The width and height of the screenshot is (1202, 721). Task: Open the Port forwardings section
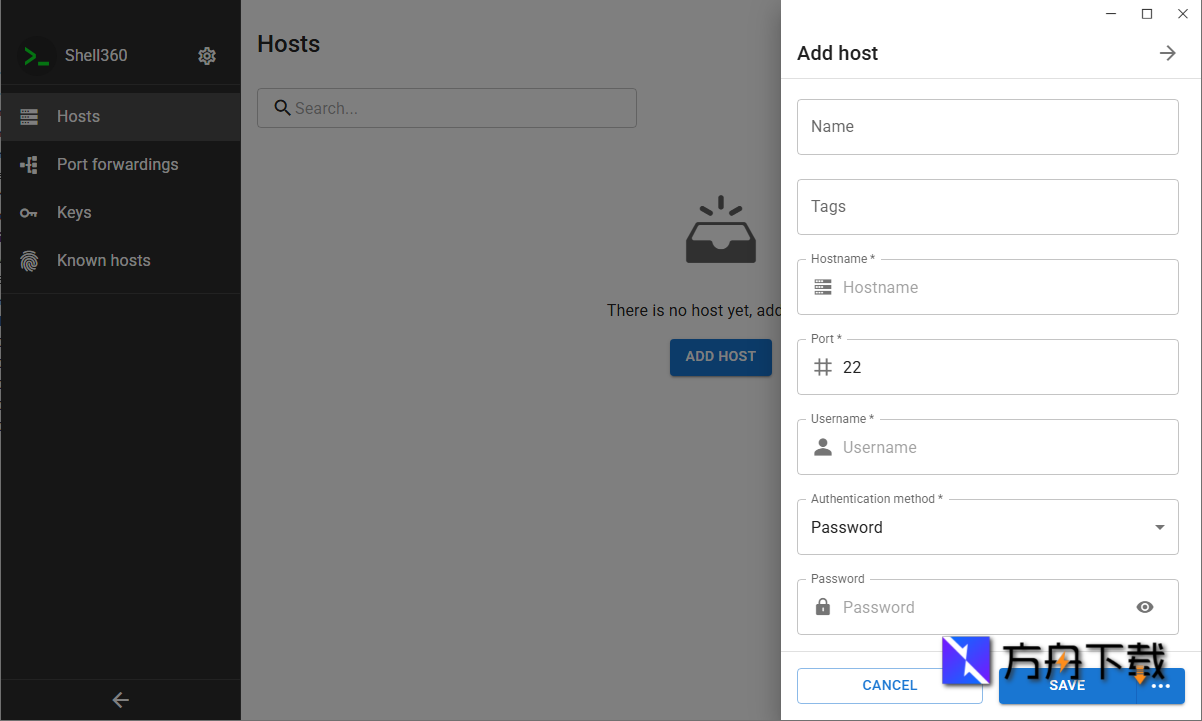click(x=117, y=165)
